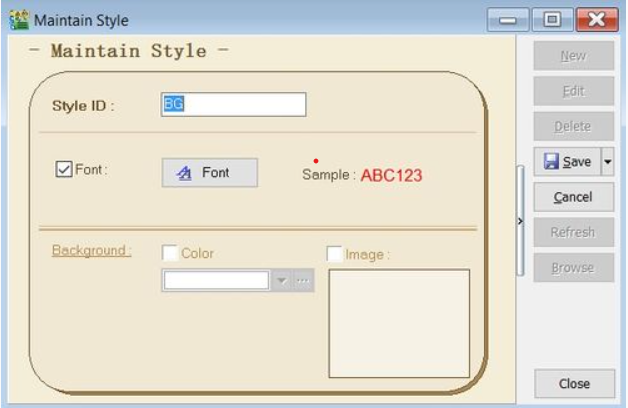This screenshot has height=408, width=628.
Task: Open the Save button dropdown arrow
Action: [607, 161]
